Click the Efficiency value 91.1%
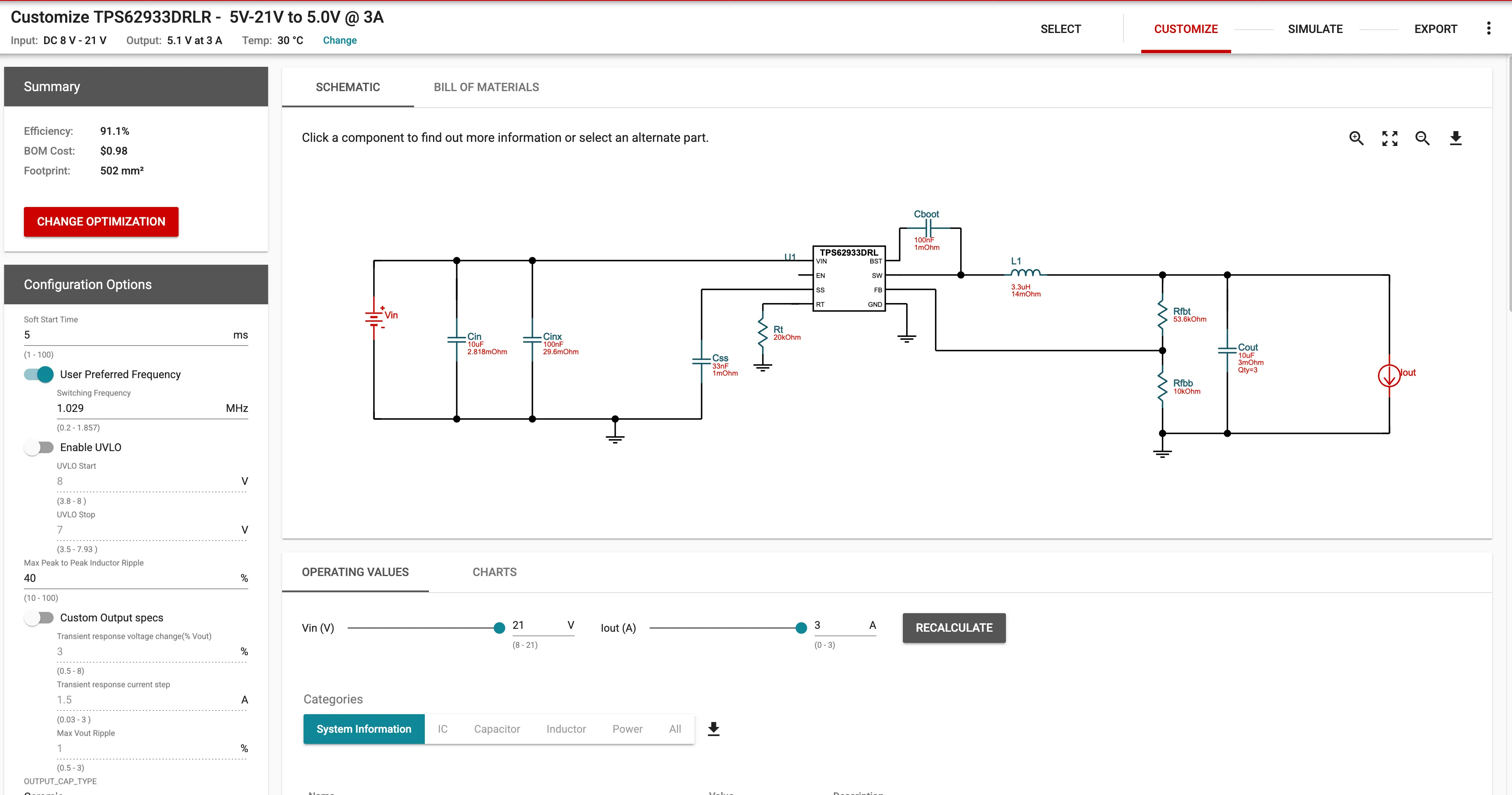 (115, 132)
